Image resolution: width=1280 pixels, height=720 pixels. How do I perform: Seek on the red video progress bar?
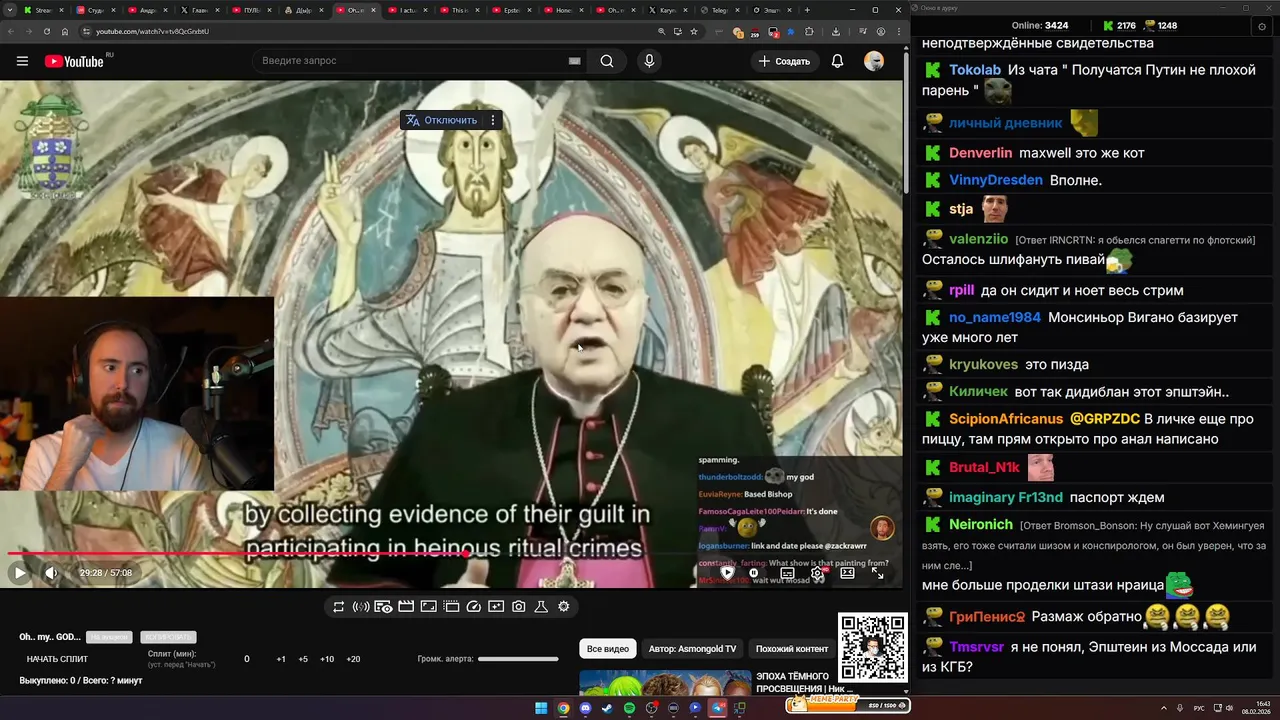[450, 553]
